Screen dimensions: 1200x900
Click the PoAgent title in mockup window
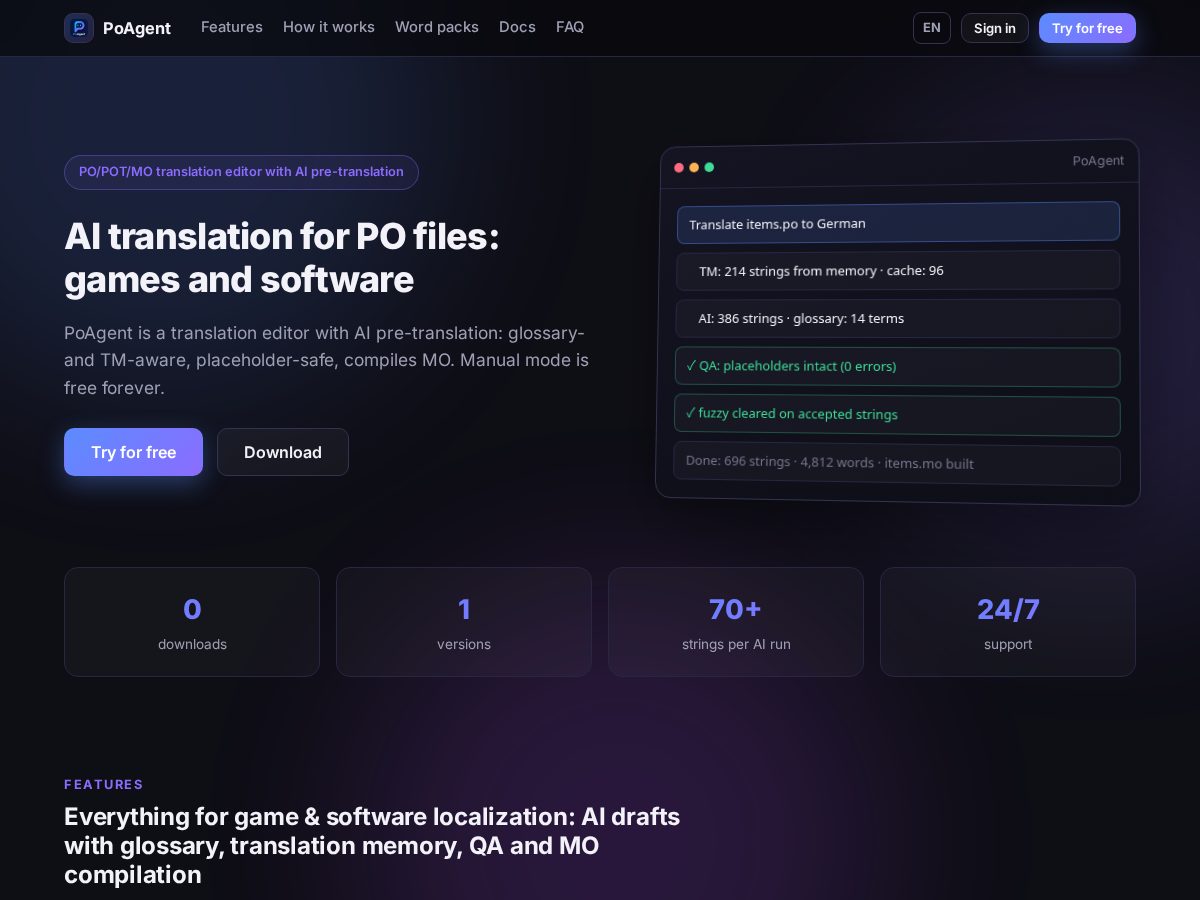click(x=1098, y=160)
